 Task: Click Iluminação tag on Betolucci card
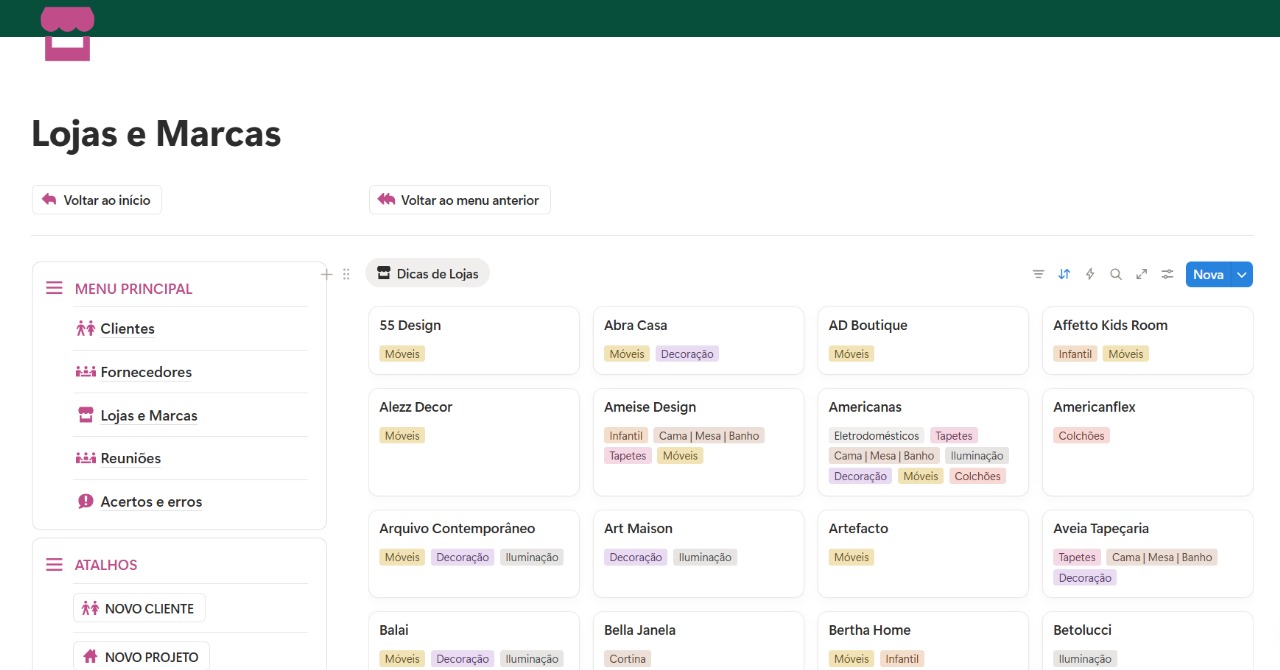tap(1085, 659)
